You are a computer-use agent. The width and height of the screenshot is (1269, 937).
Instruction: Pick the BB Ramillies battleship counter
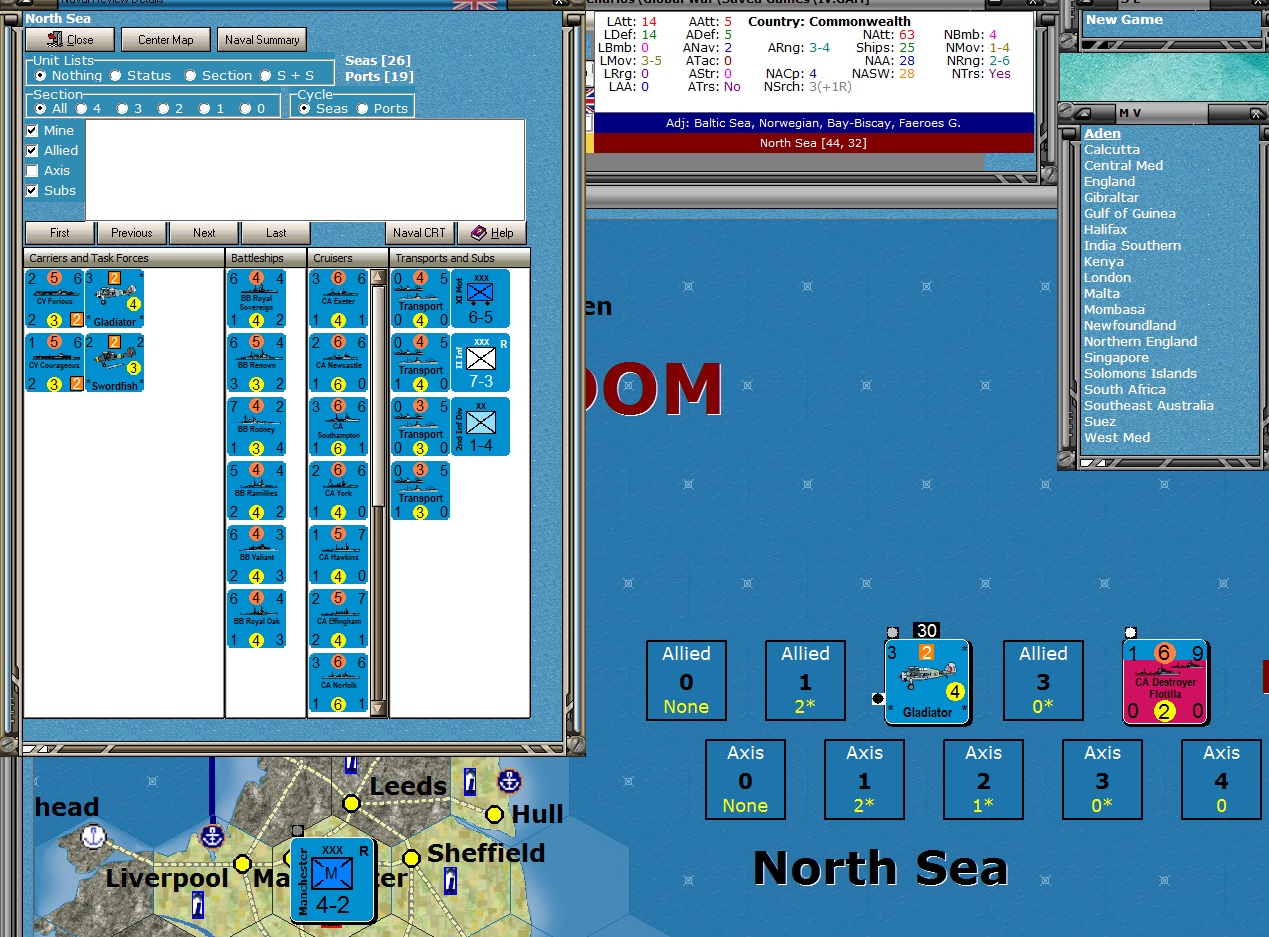(x=257, y=491)
